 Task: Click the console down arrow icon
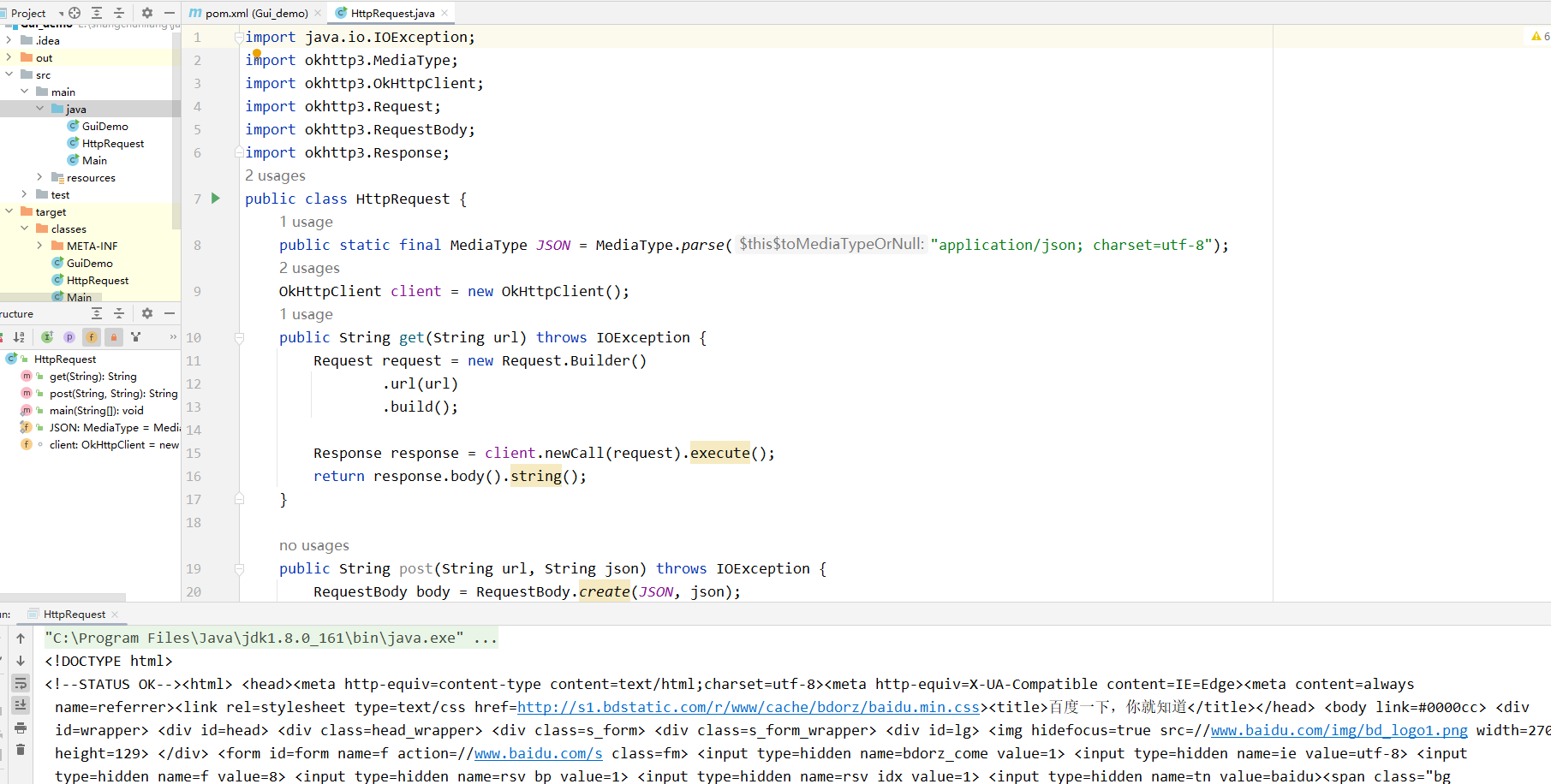(21, 661)
